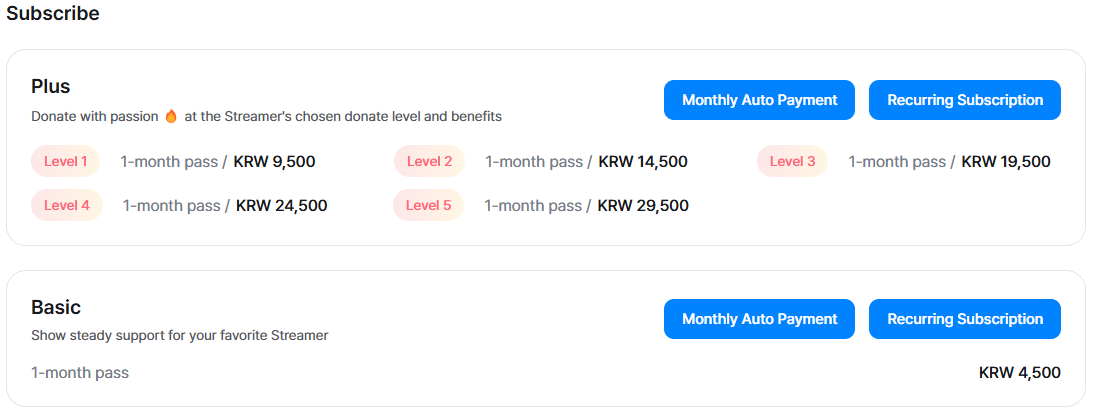Select Recurring Subscription for the Plus plan
This screenshot has width=1098, height=417.
coord(964,100)
